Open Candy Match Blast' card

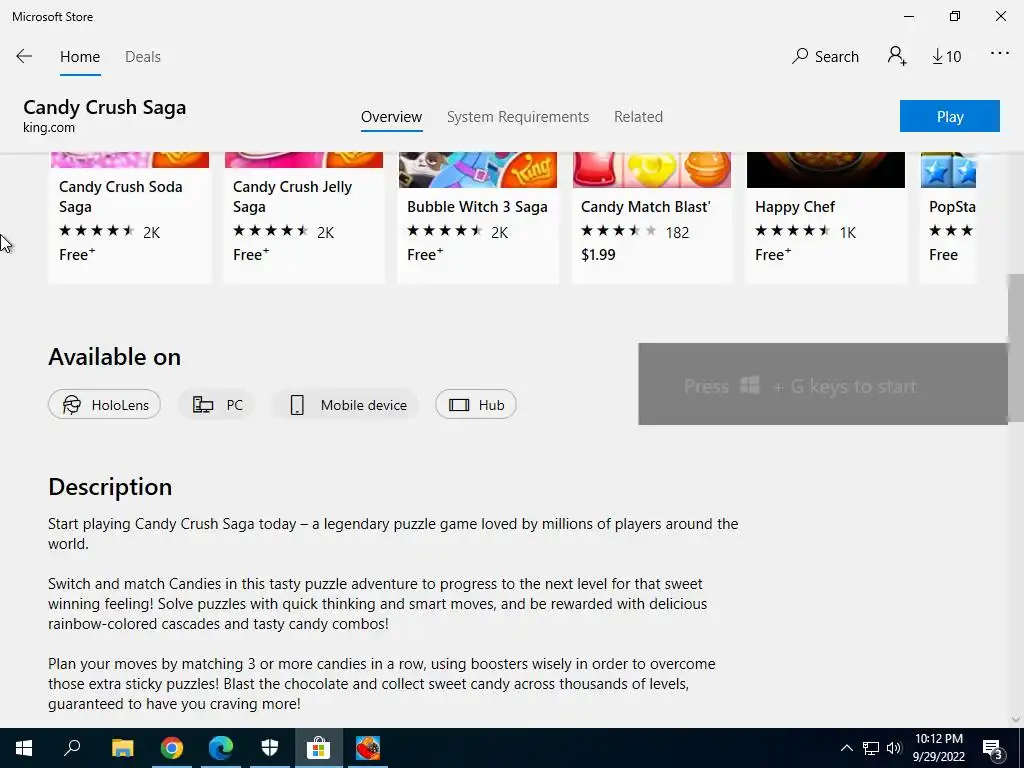tap(652, 218)
